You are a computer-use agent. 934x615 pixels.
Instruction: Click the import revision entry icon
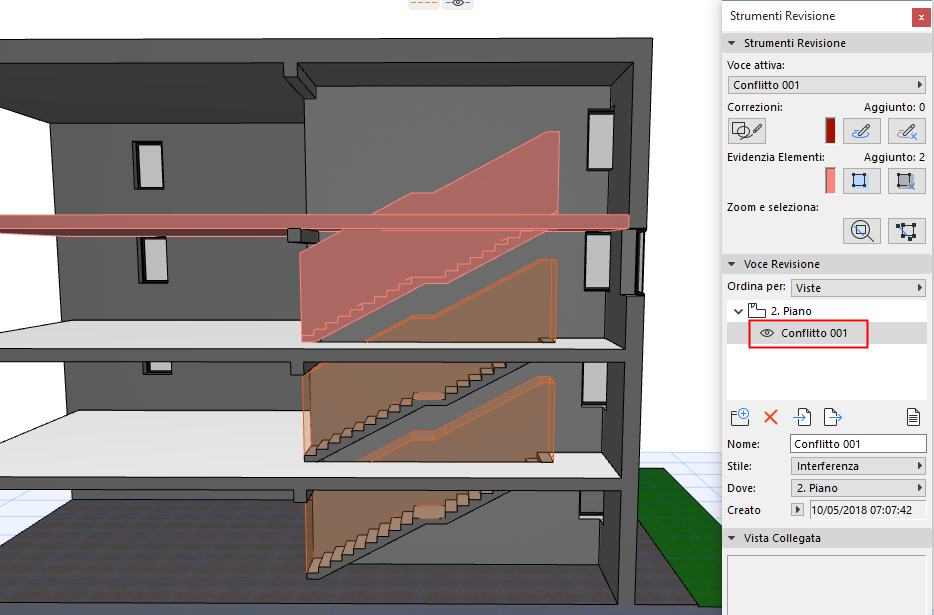pos(802,417)
